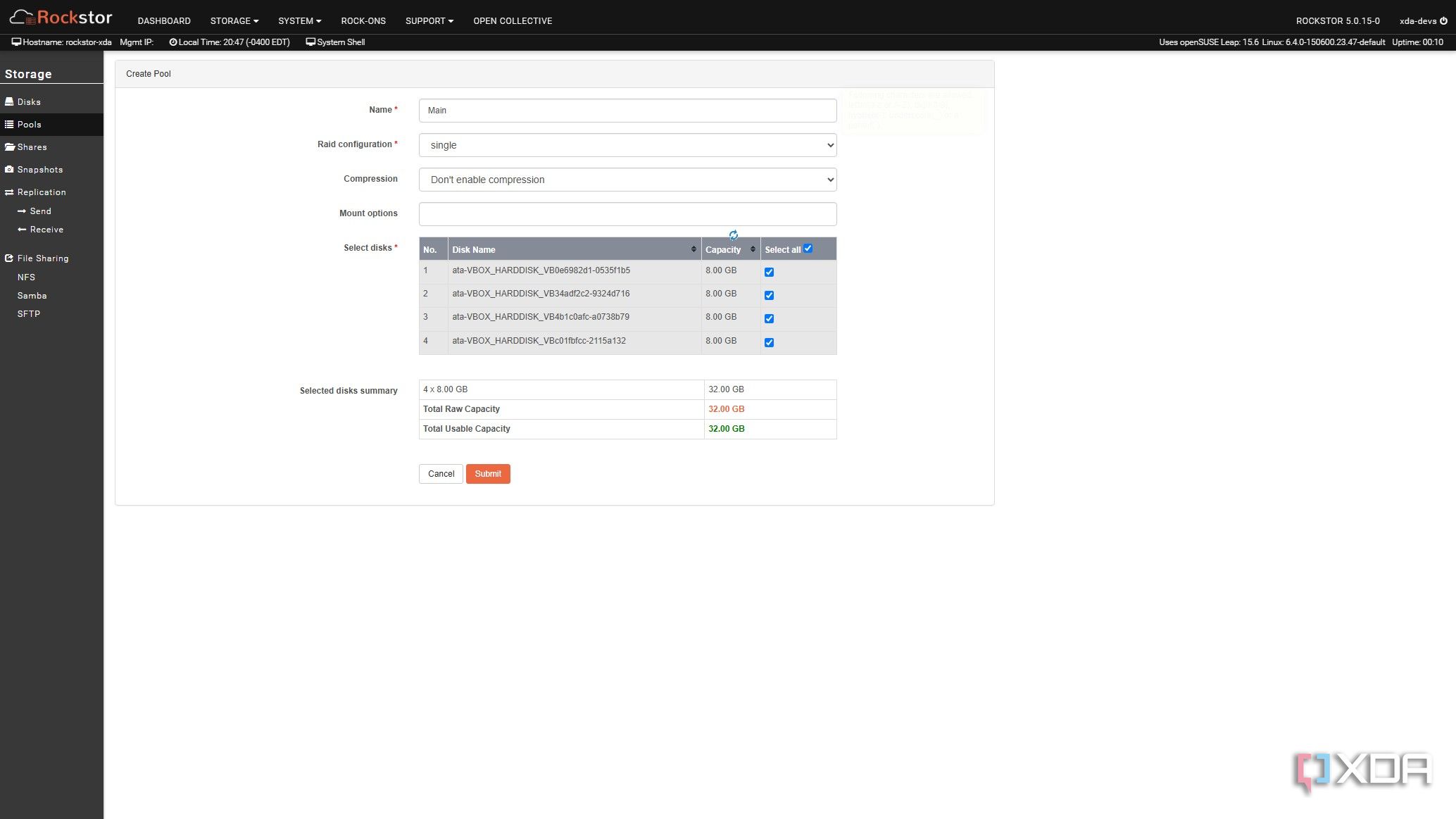Screen dimensions: 1456x819
Task: Expand the SUPPORT menu
Action: coord(429,21)
